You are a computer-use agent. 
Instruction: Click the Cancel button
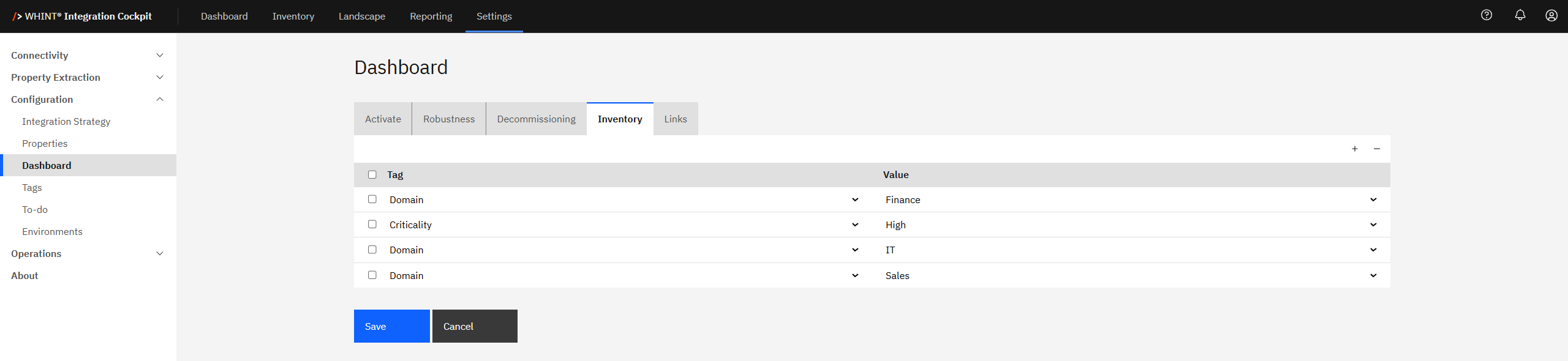(x=475, y=326)
